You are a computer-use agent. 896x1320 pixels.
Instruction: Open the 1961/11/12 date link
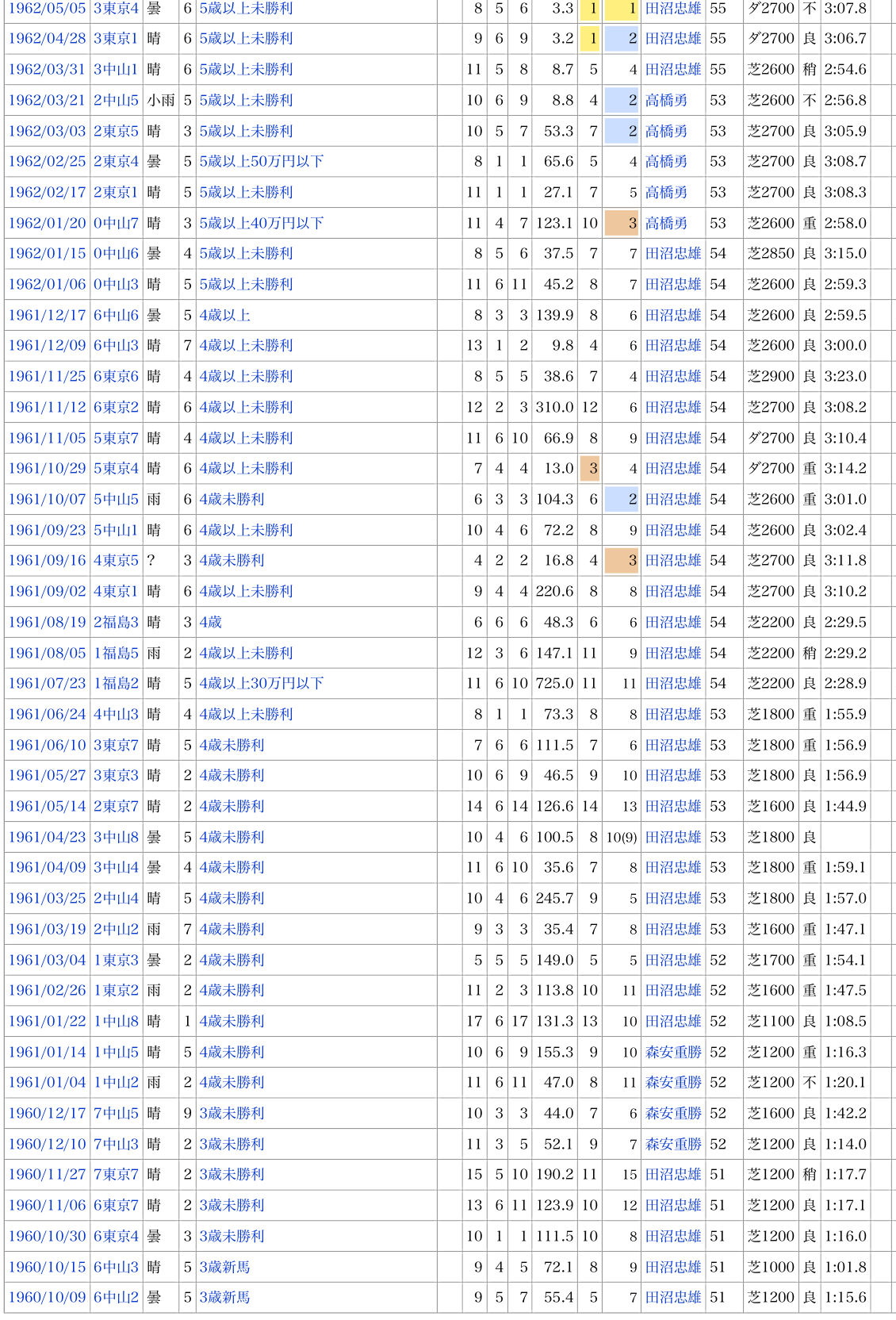tap(47, 407)
